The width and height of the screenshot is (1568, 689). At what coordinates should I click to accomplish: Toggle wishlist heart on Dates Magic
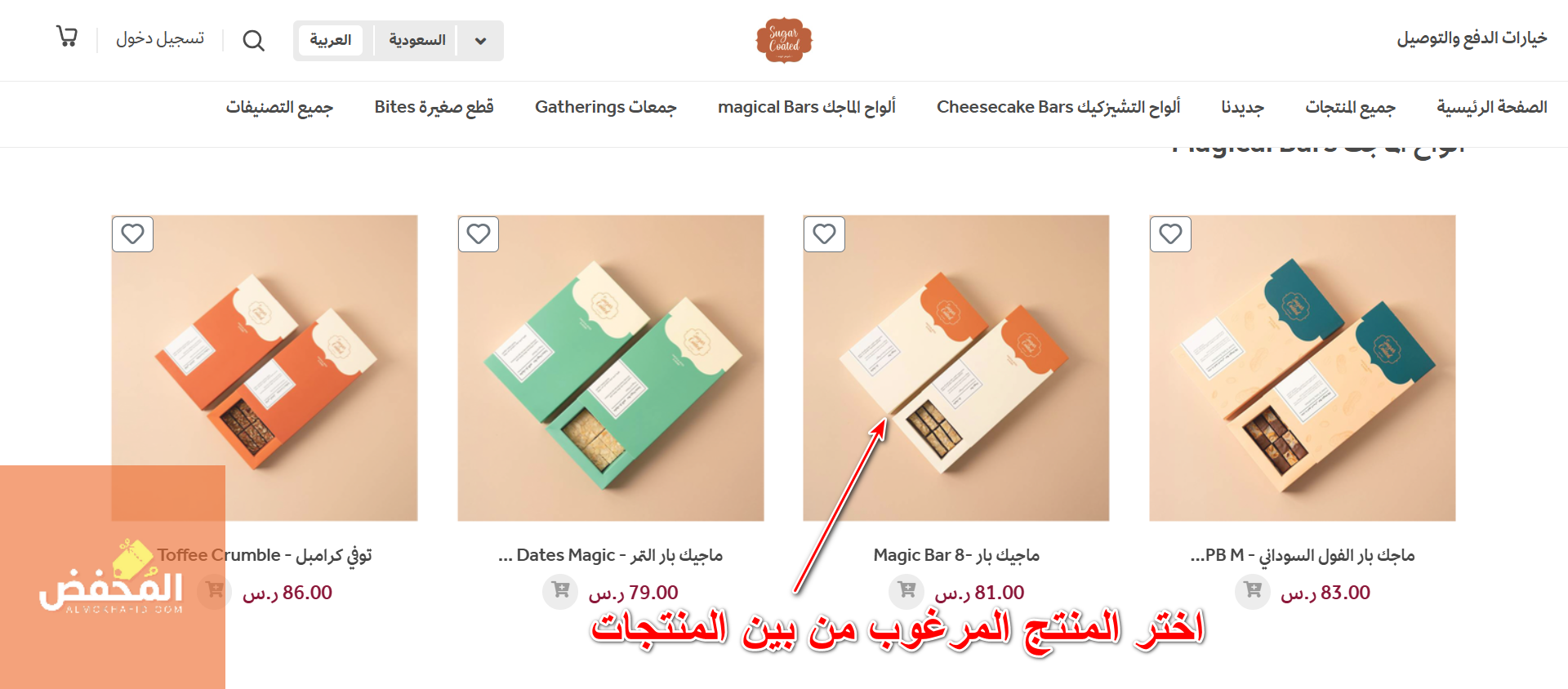[x=479, y=234]
